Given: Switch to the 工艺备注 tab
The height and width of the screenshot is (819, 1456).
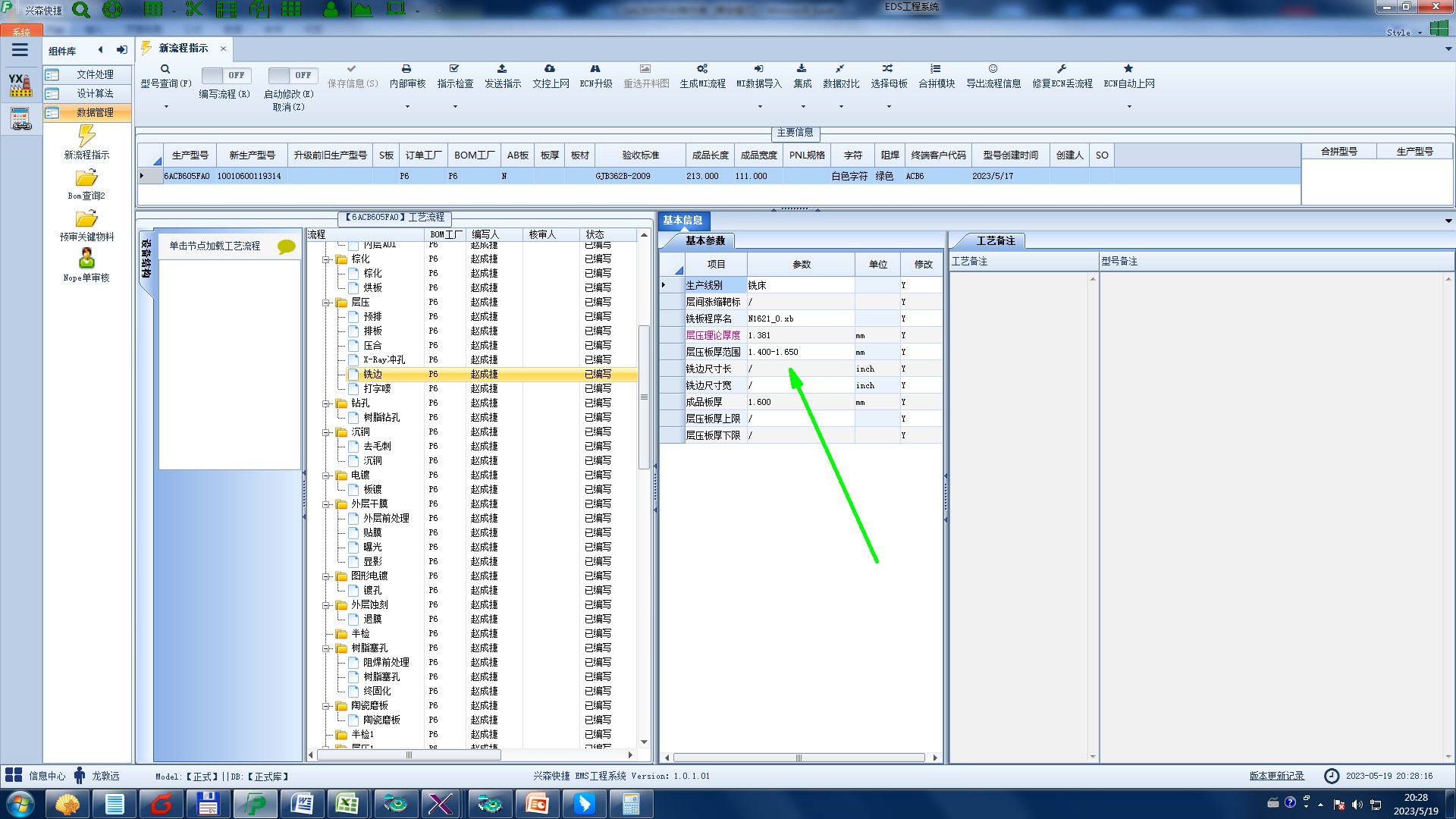Looking at the screenshot, I should [995, 240].
